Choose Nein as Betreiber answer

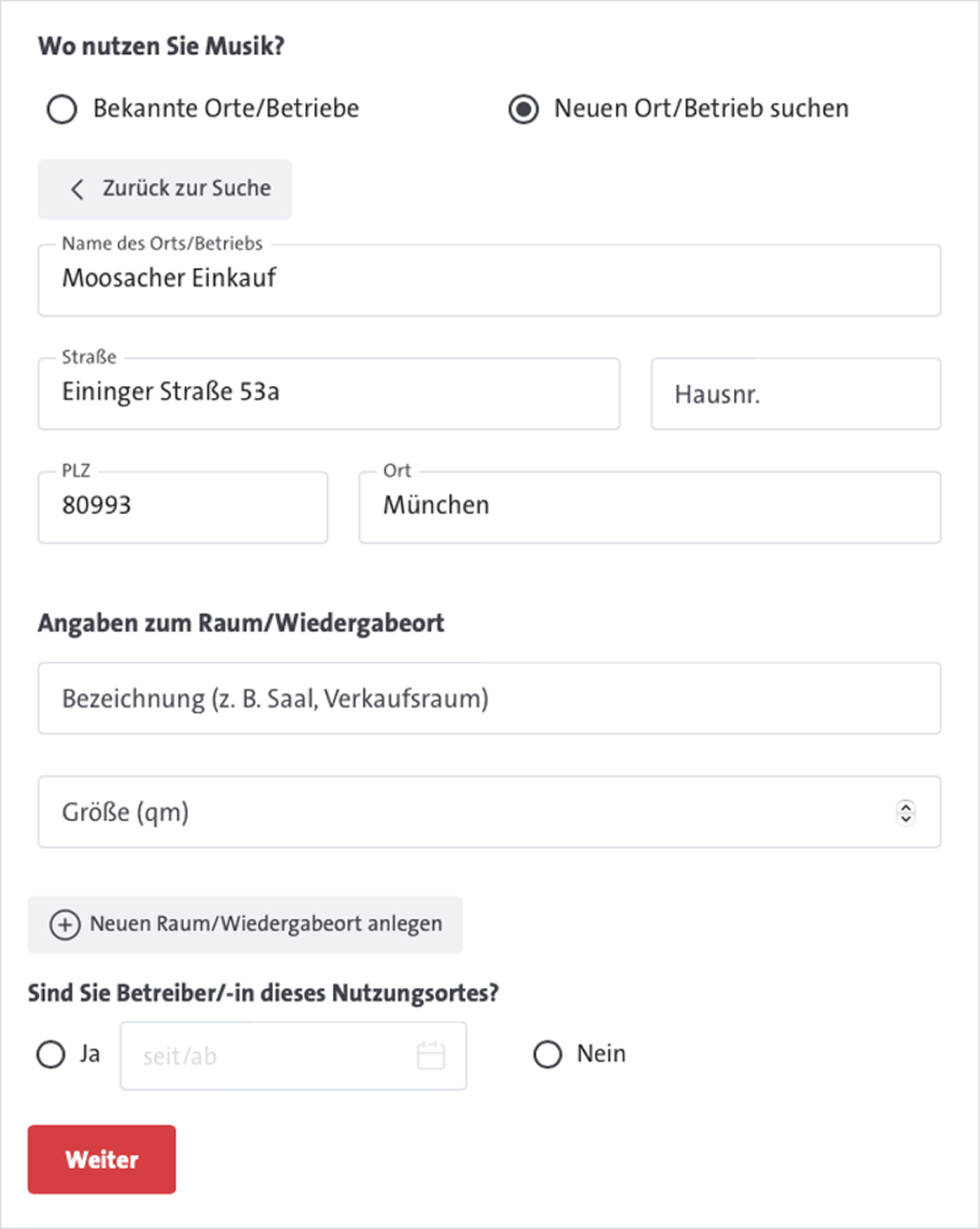[548, 1055]
